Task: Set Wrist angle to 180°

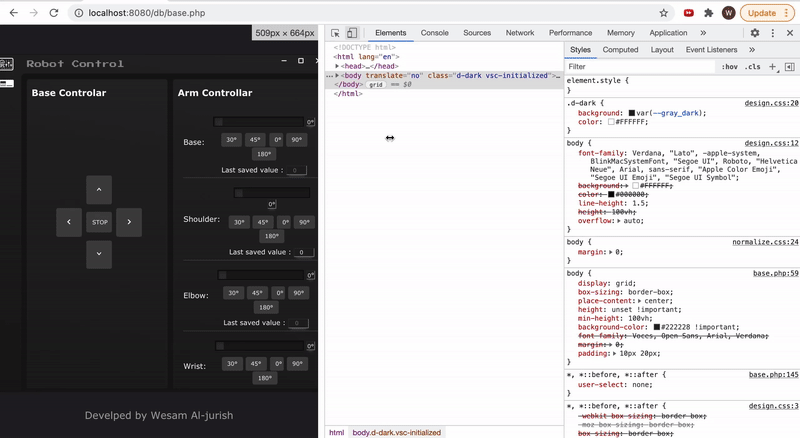Action: (x=264, y=378)
